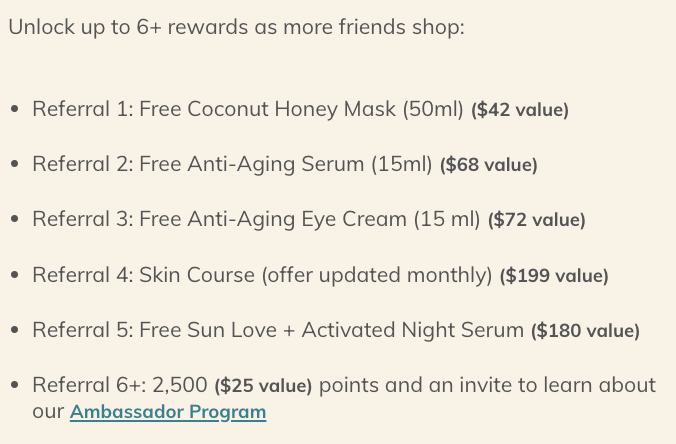This screenshot has width=676, height=444.
Task: Click the bold "($25 value)" label
Action: pos(263,386)
